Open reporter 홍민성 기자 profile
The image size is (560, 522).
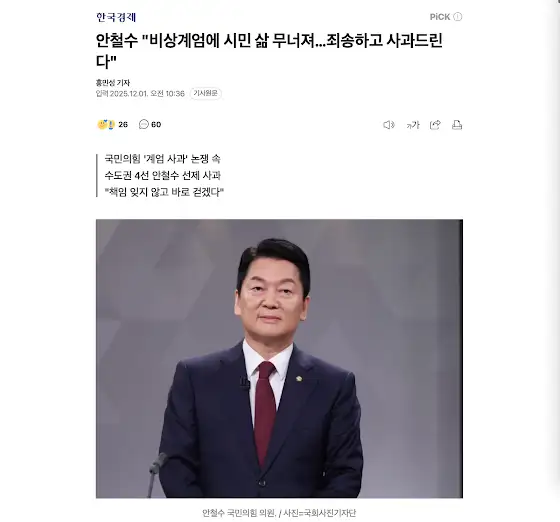point(113,82)
